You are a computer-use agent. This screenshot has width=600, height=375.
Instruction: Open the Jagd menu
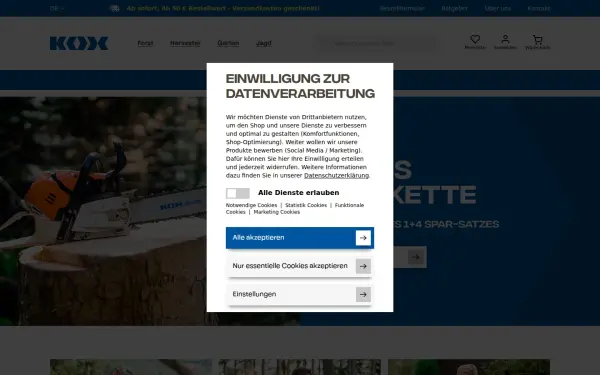(x=264, y=43)
